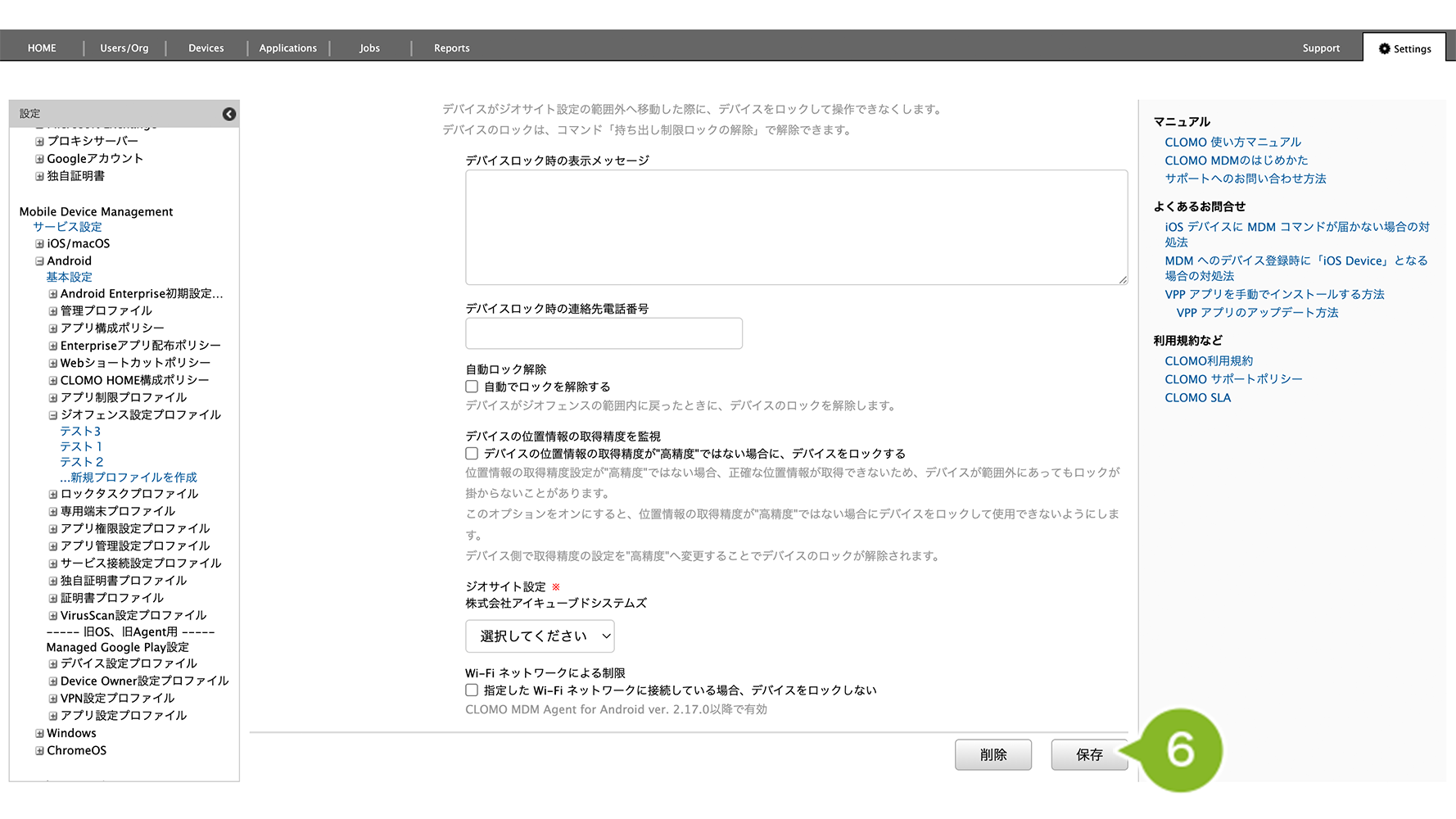
Task: Open CLOMO 使い方マニュアル link
Action: (x=1232, y=143)
